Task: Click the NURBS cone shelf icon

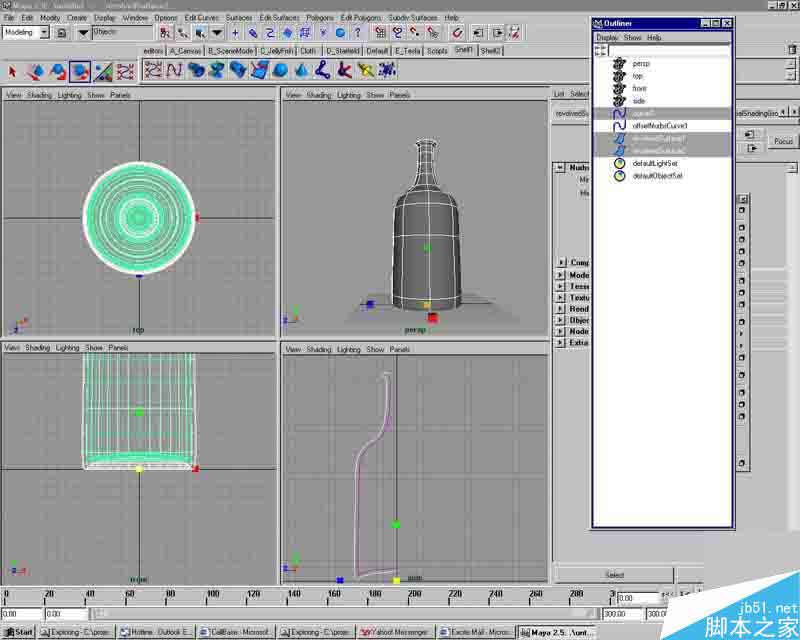Action: click(x=301, y=70)
